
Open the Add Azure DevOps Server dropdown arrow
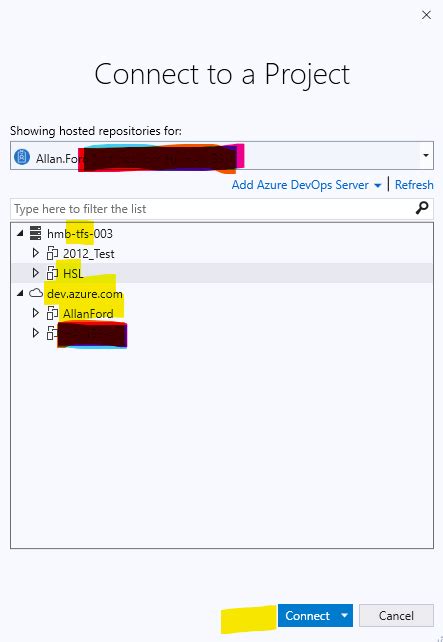coord(377,186)
